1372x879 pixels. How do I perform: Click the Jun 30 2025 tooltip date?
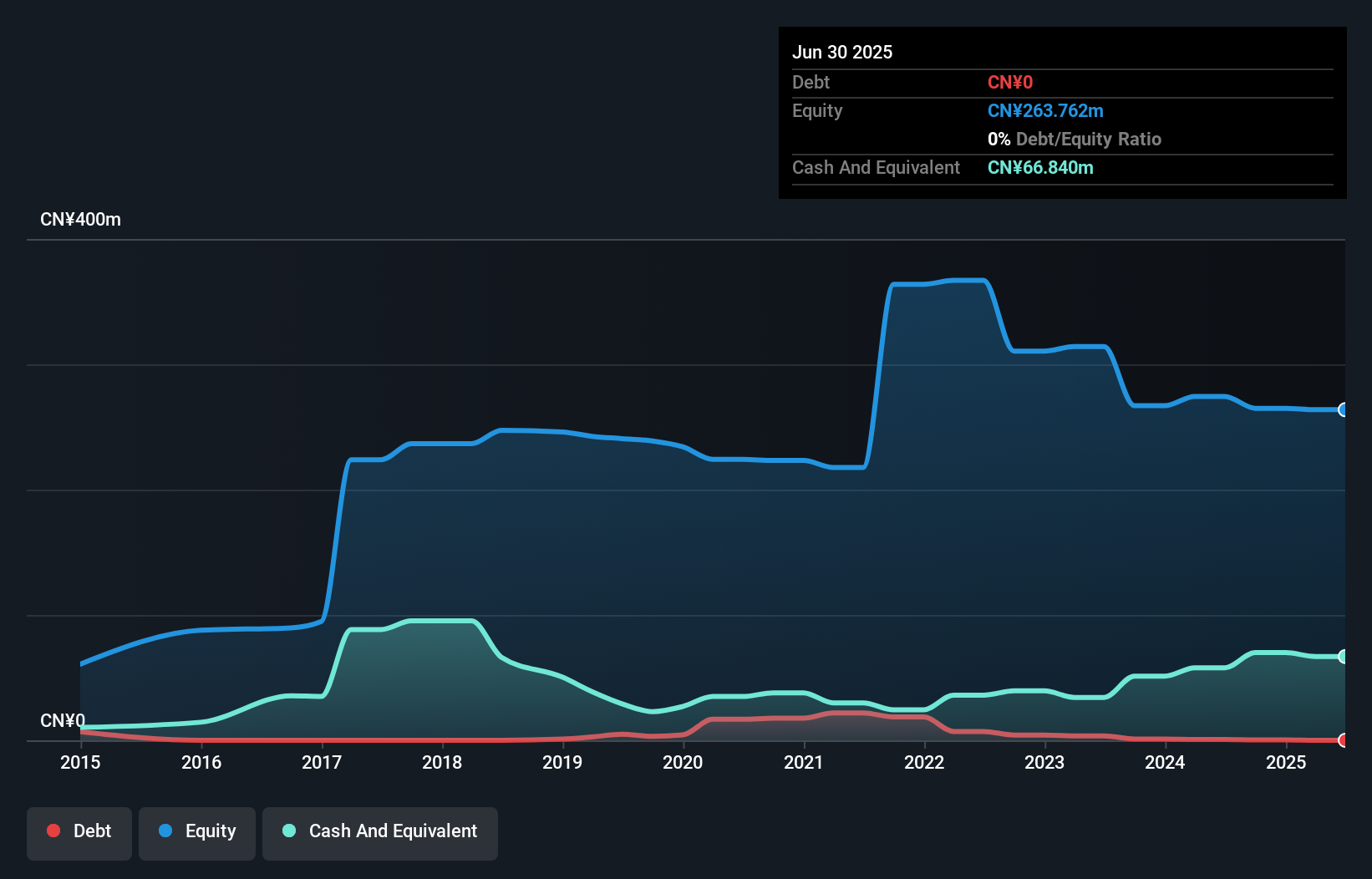point(842,52)
